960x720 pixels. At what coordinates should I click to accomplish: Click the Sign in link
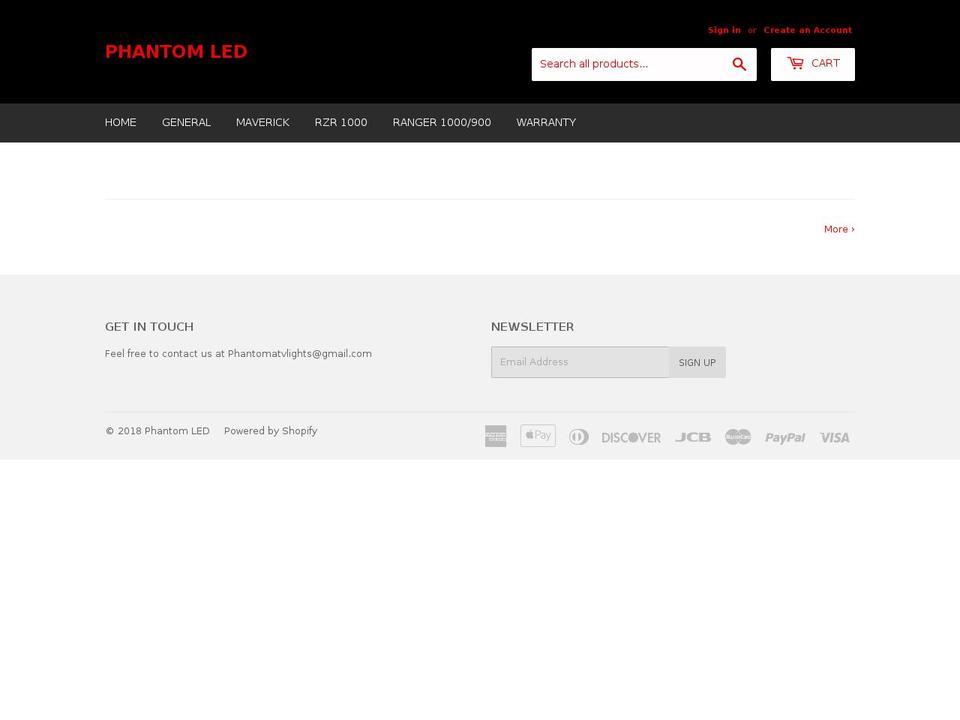pos(724,30)
